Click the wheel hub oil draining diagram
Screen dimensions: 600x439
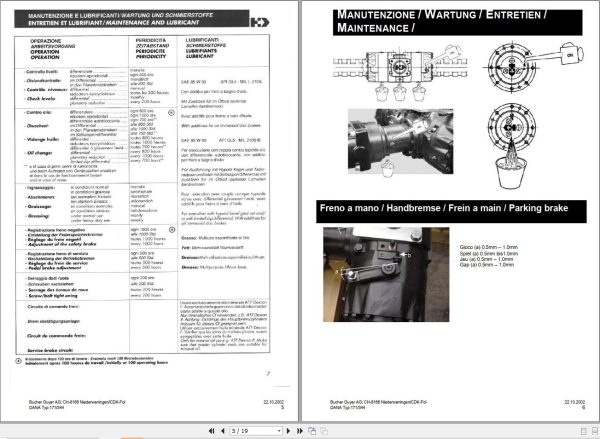pos(511,145)
